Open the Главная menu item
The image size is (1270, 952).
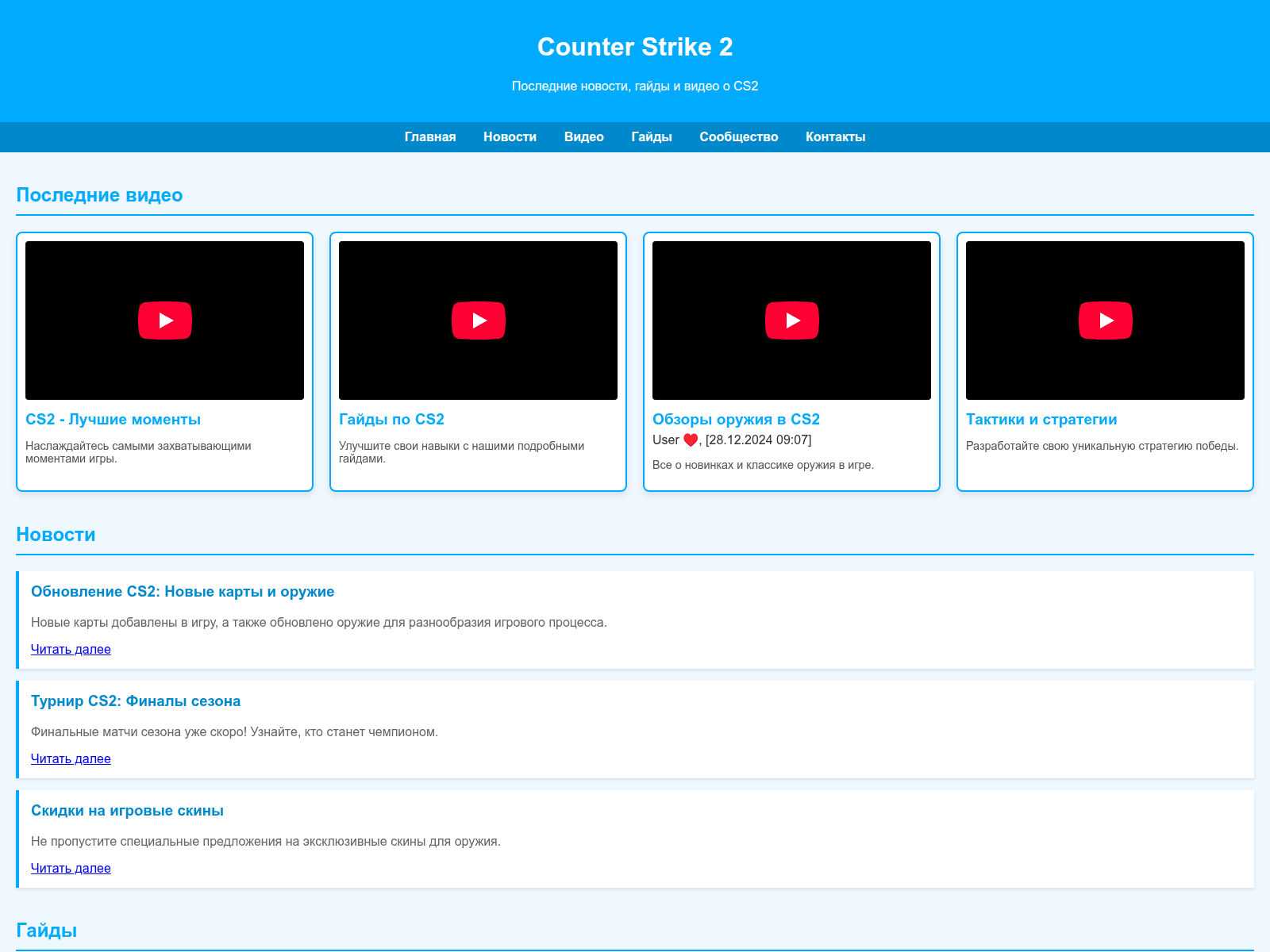click(430, 137)
